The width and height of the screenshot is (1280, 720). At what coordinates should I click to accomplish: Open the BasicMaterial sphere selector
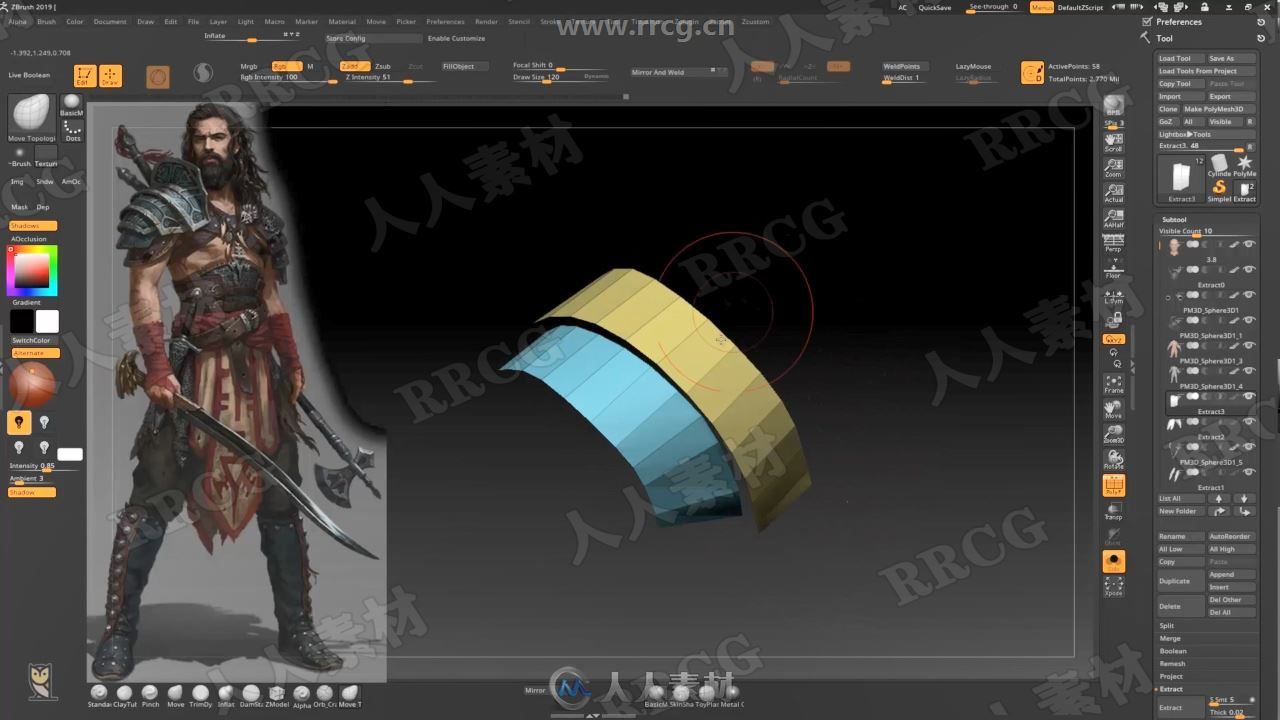(x=72, y=105)
